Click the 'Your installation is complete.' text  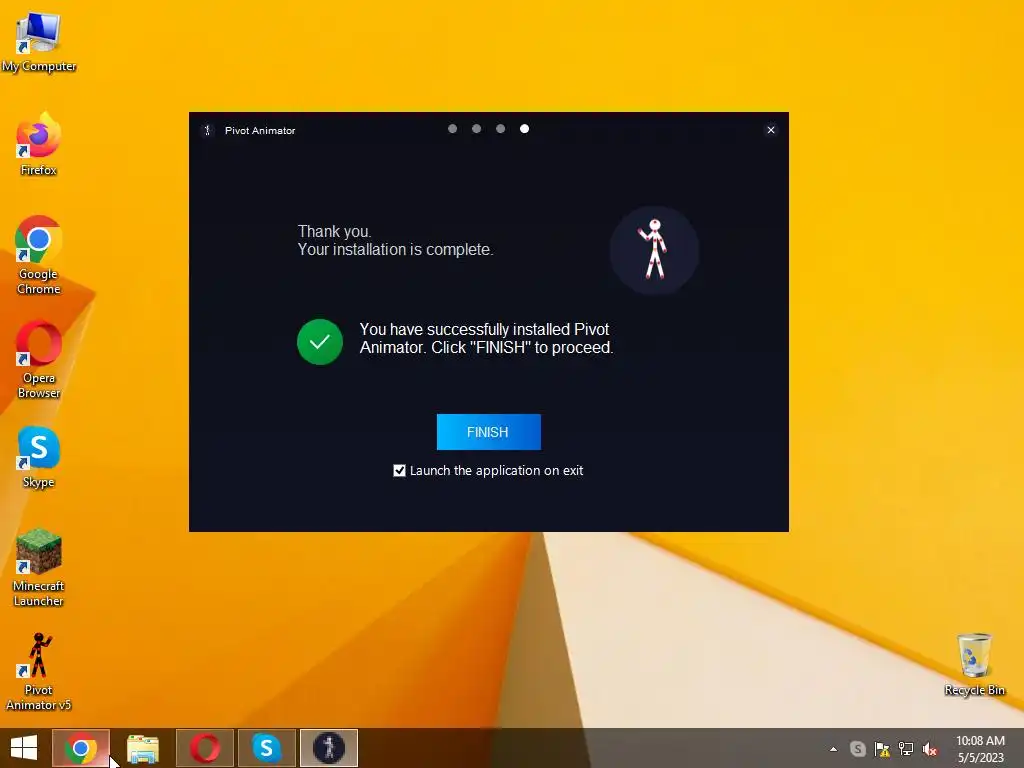[395, 249]
